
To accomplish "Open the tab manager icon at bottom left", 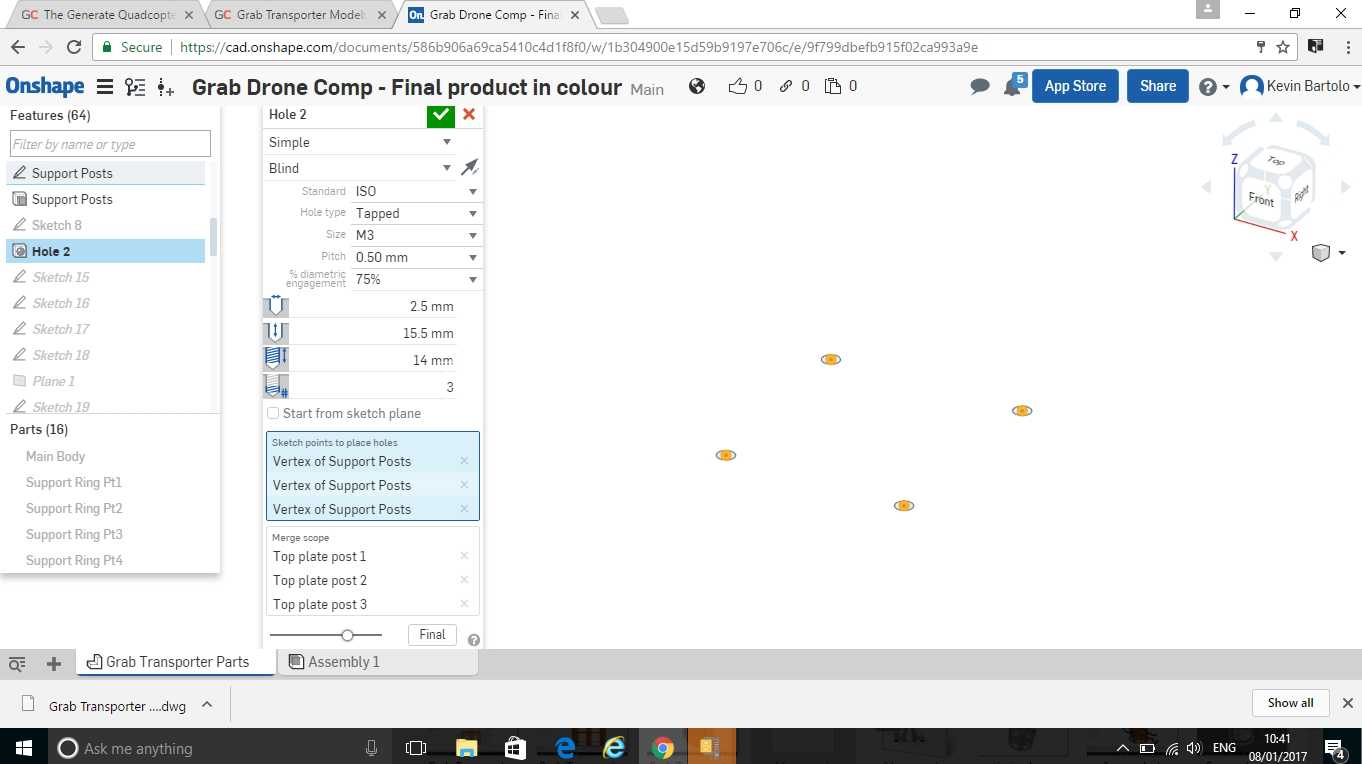I will click(17, 663).
